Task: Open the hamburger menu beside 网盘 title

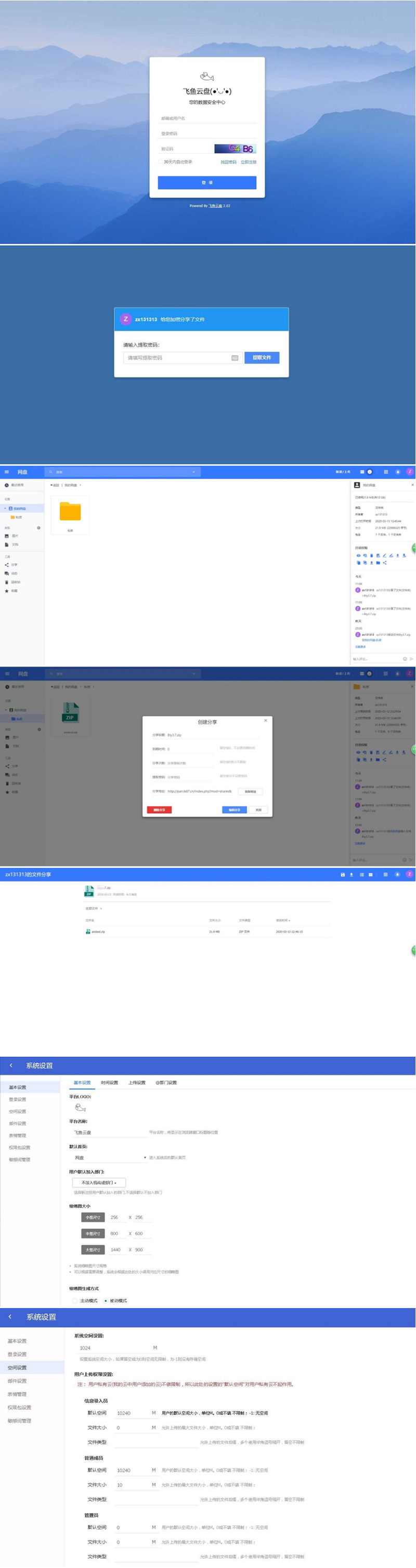Action: click(7, 472)
